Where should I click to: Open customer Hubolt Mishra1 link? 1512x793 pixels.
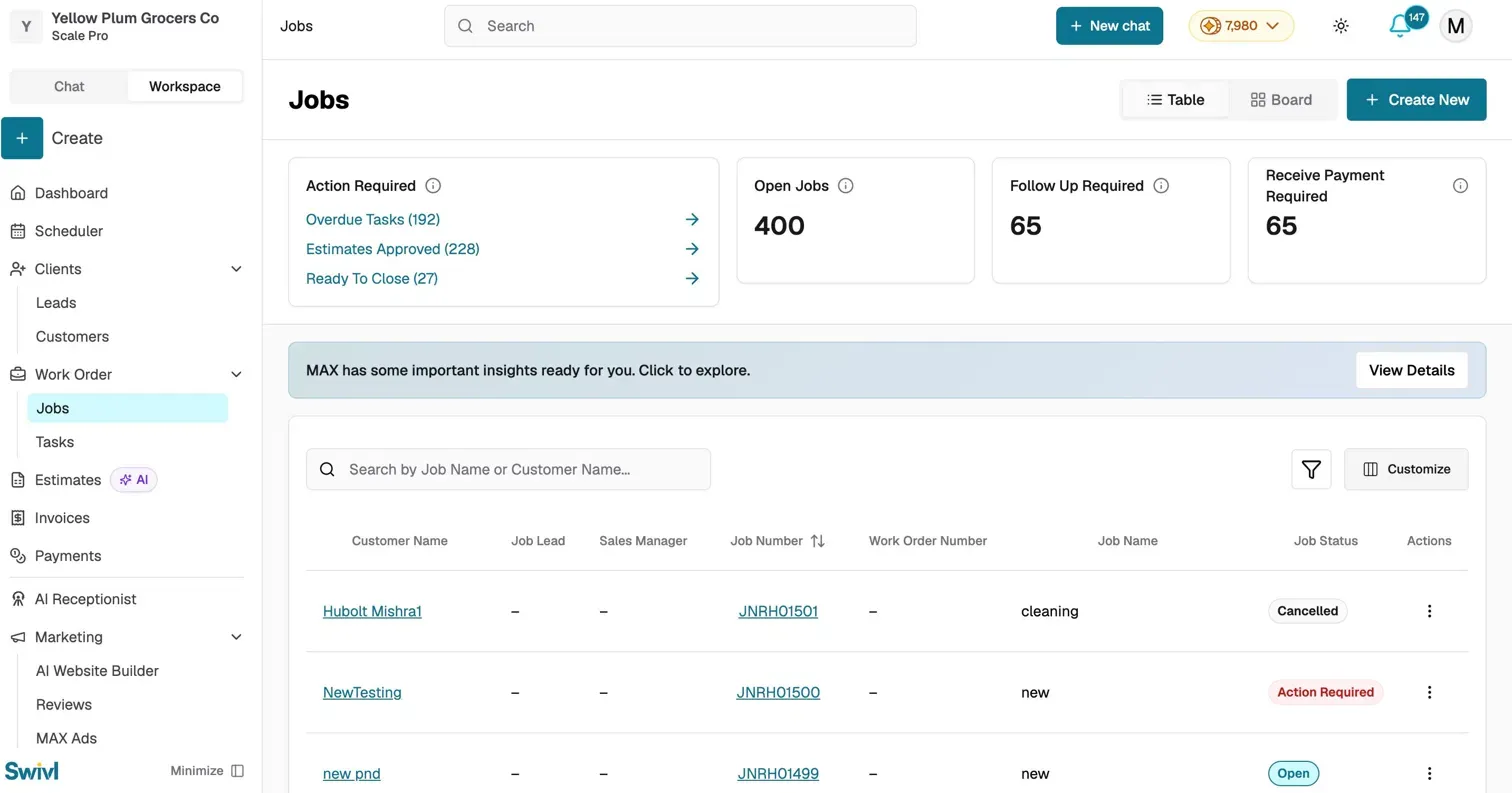[372, 611]
